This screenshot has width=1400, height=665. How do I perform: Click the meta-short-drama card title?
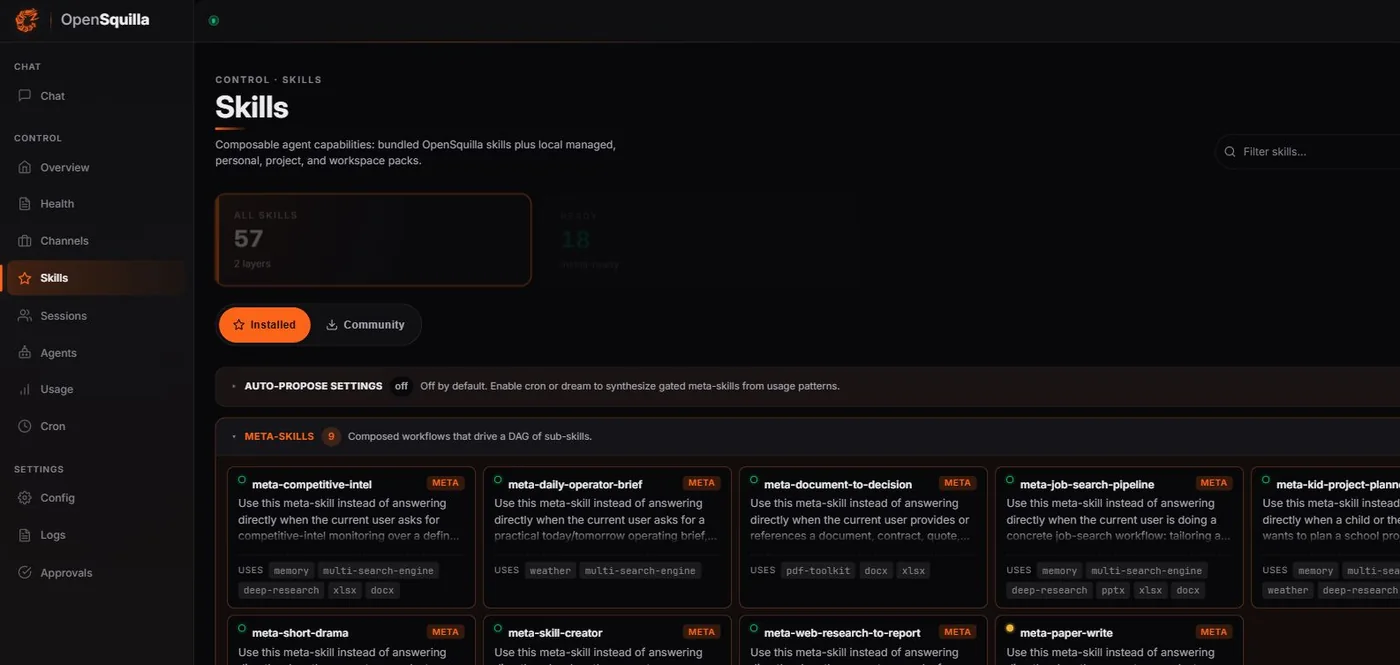point(300,633)
